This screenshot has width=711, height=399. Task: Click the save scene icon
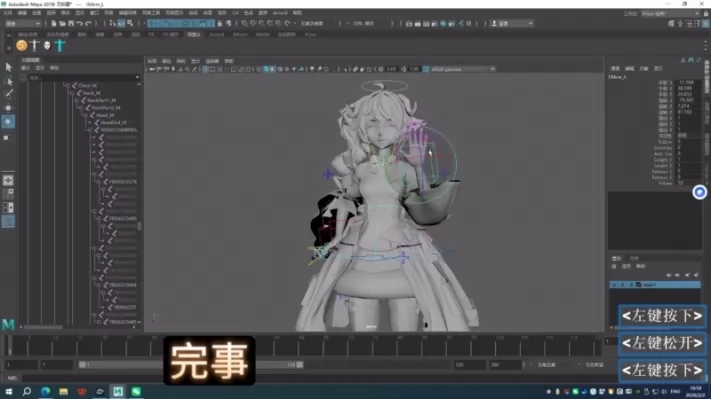(x=71, y=24)
